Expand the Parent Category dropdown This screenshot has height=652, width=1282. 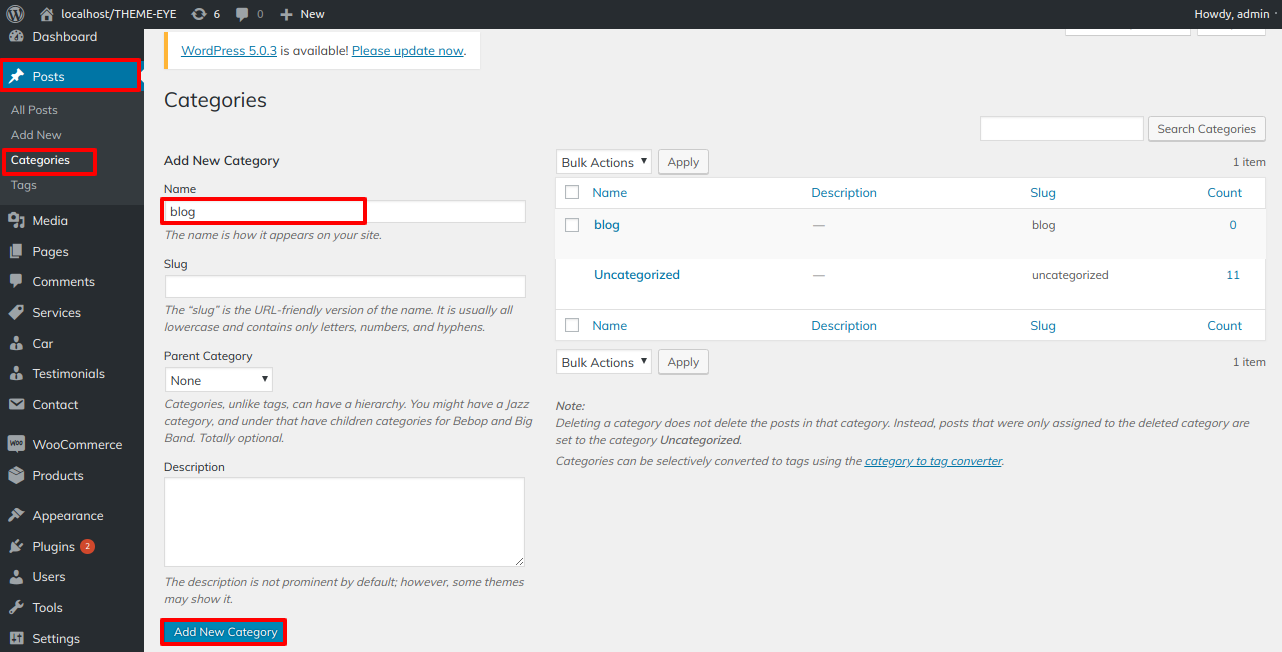[219, 380]
